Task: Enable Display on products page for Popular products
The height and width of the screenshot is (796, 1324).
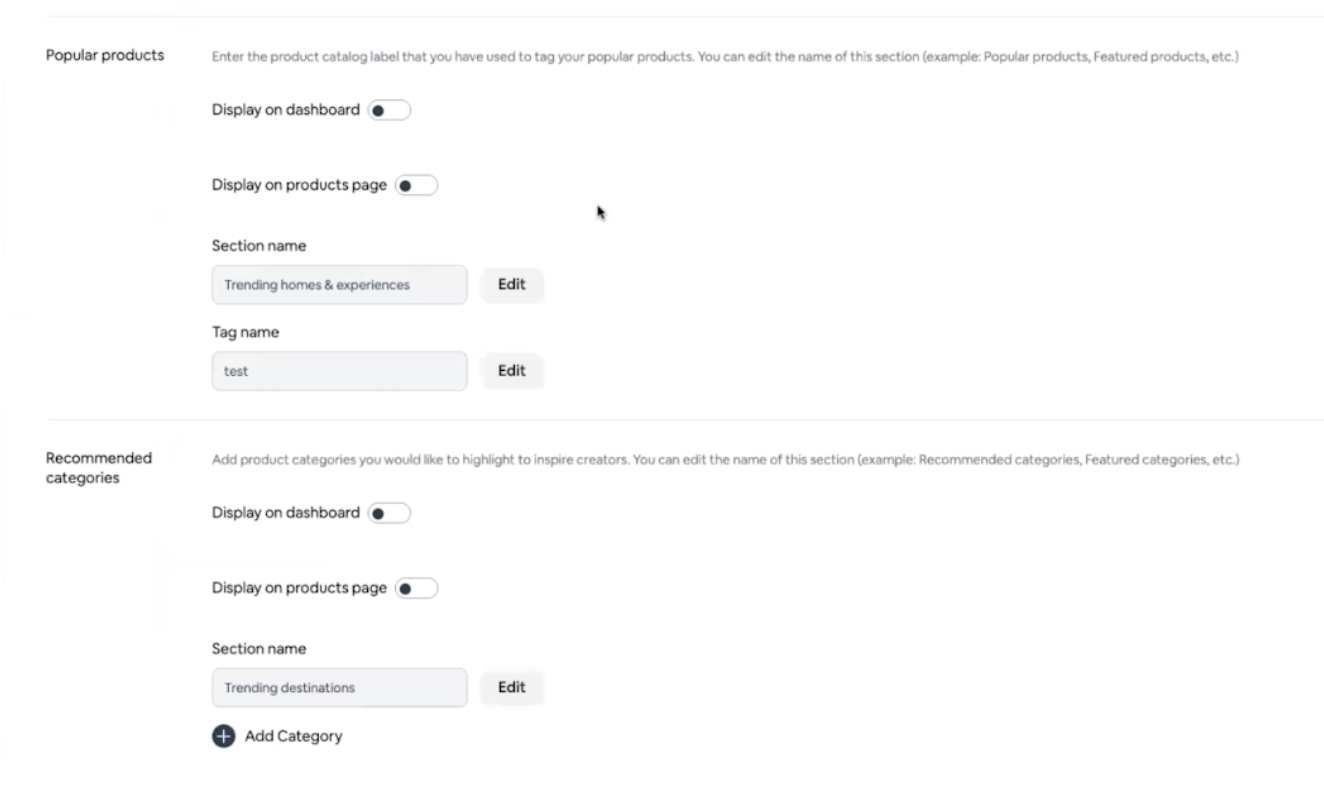Action: (416, 185)
